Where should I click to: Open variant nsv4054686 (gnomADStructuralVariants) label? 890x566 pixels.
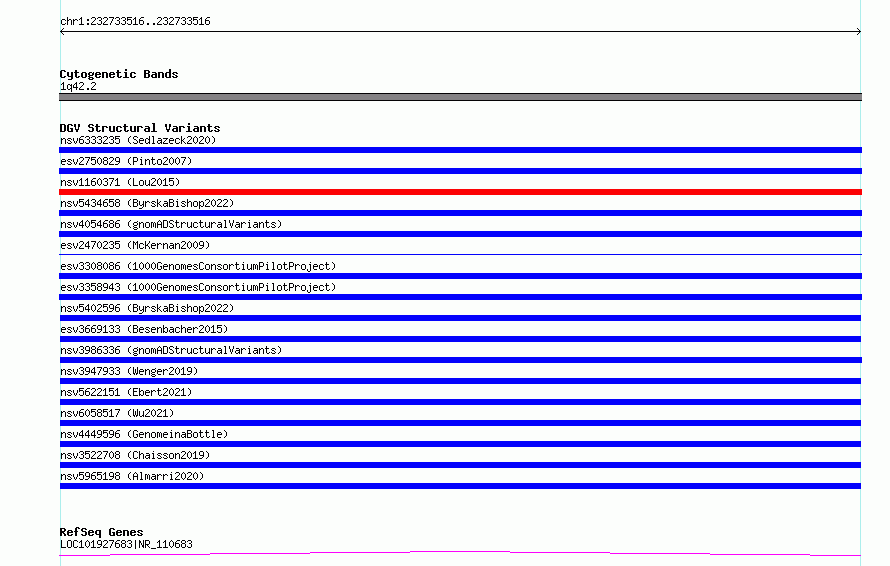[171, 224]
